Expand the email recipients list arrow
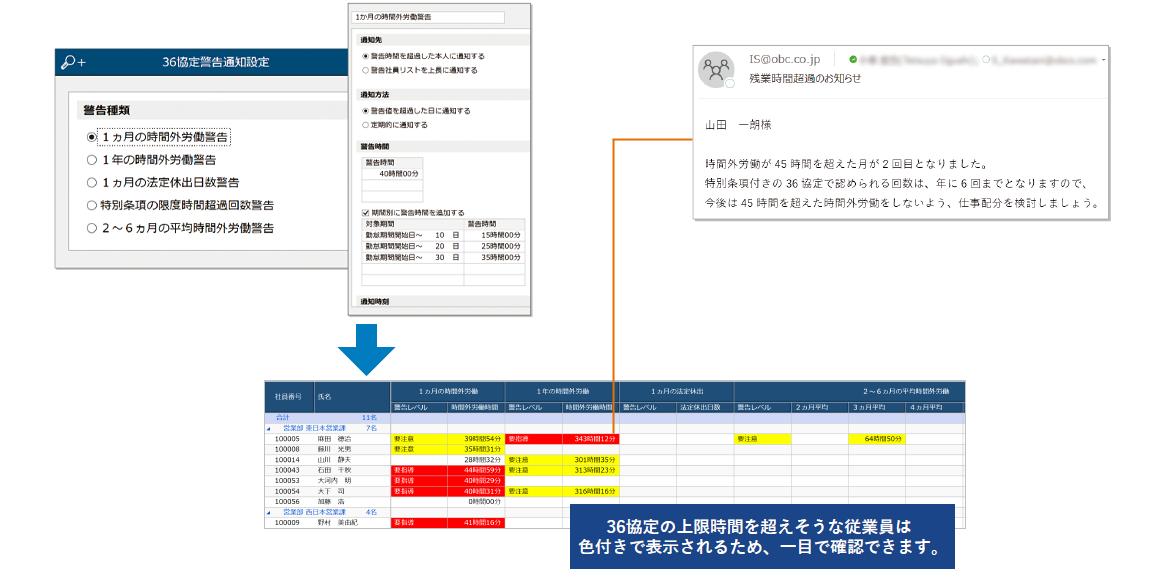The width and height of the screenshot is (1156, 580). tap(1103, 60)
